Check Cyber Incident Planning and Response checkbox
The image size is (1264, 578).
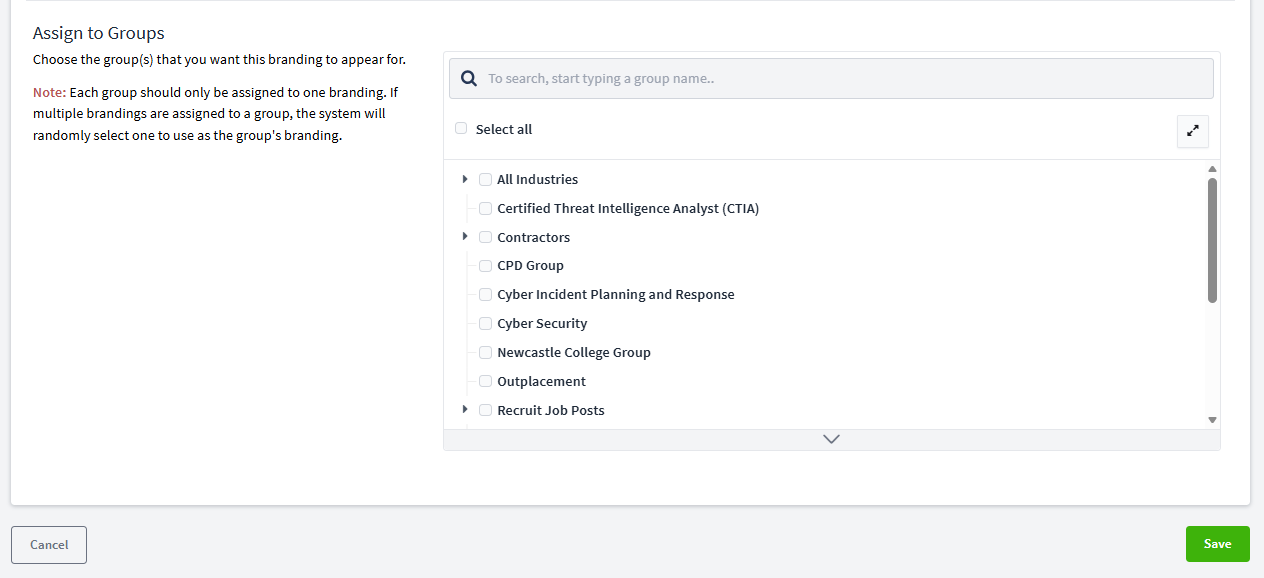486,295
